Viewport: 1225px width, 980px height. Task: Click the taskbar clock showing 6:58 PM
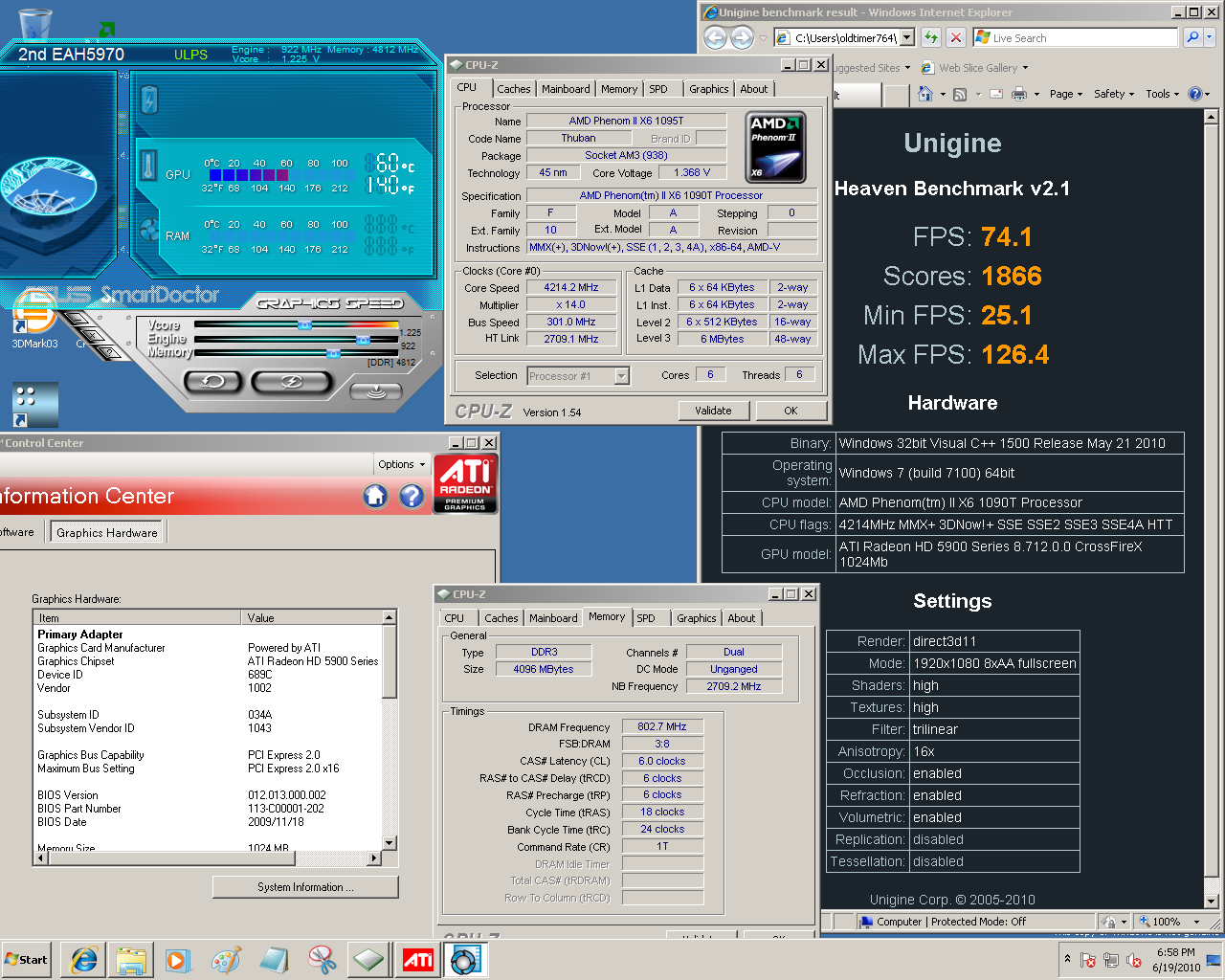tap(1176, 960)
